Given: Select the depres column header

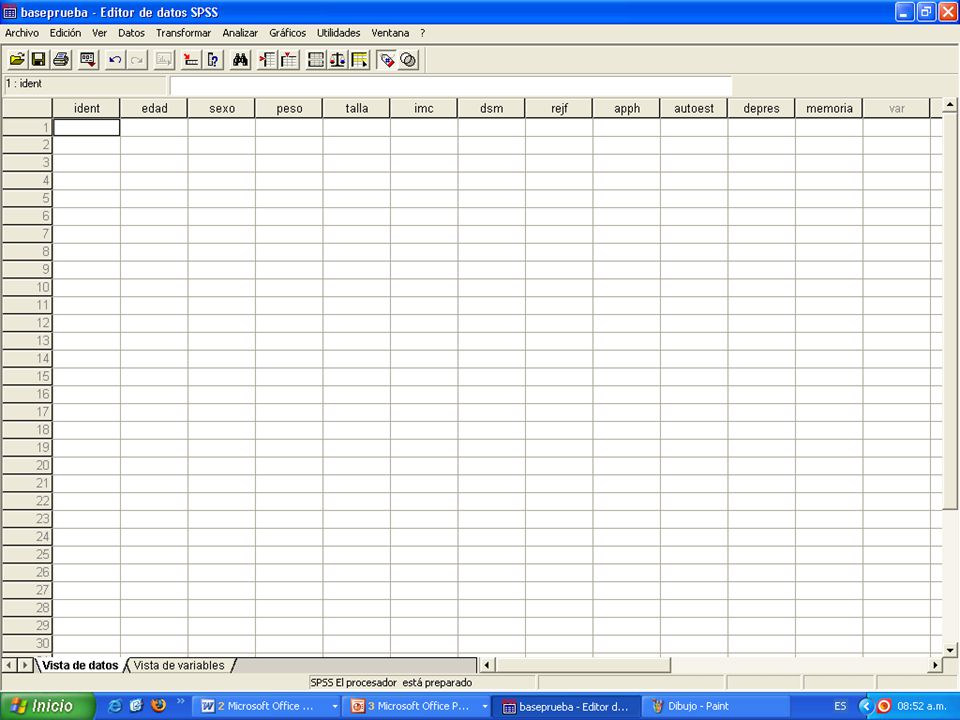Looking at the screenshot, I should click(x=762, y=108).
